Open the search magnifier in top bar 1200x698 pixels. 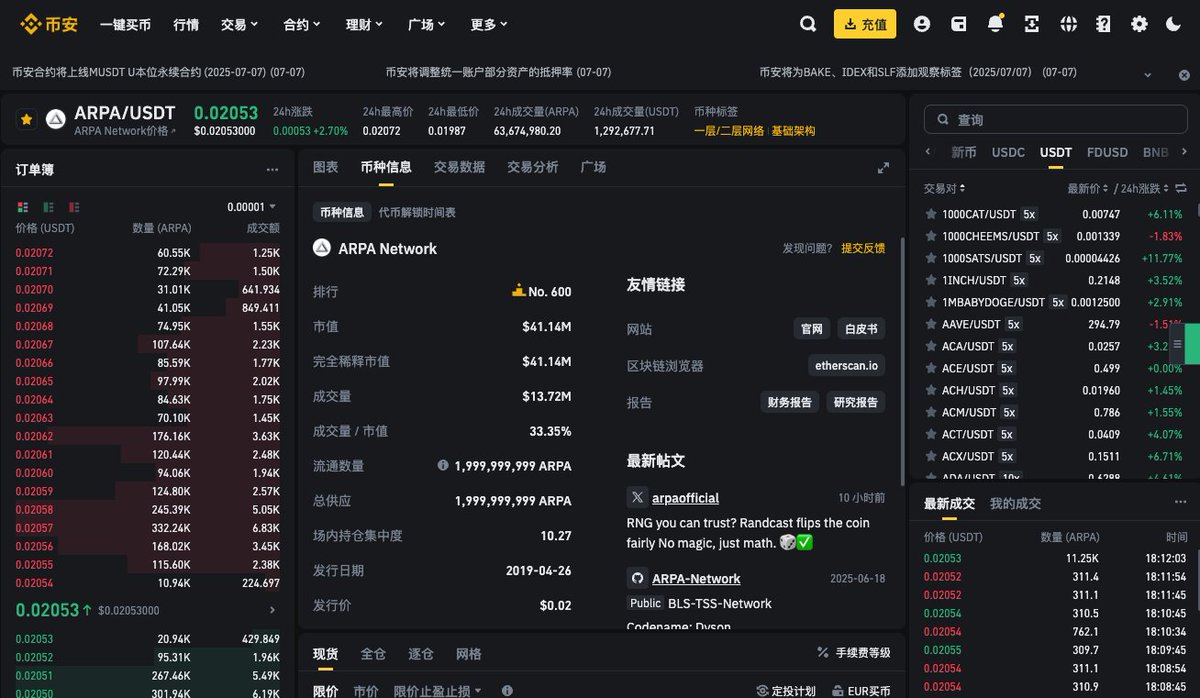tap(809, 24)
